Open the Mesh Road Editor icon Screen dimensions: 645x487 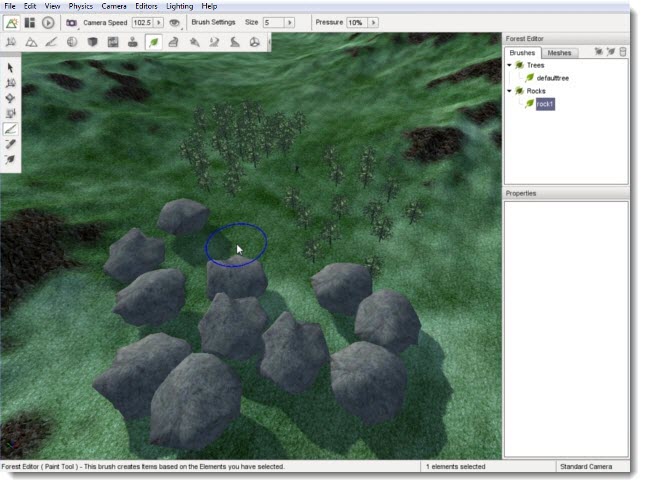click(x=174, y=42)
